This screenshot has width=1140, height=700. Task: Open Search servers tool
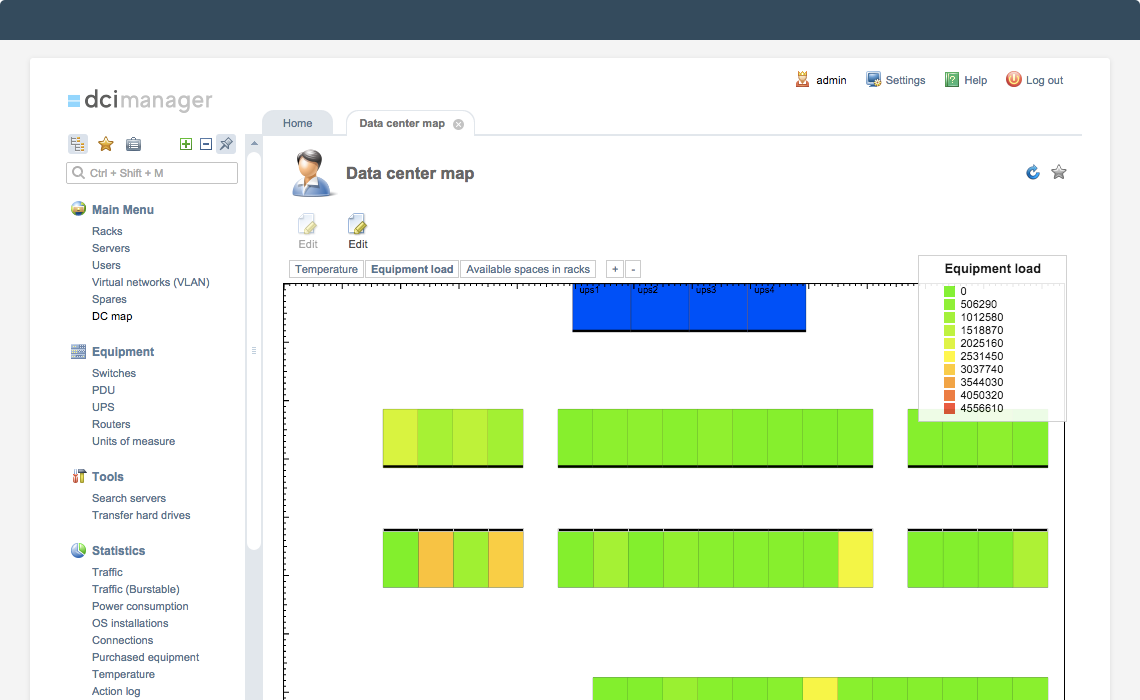point(129,498)
